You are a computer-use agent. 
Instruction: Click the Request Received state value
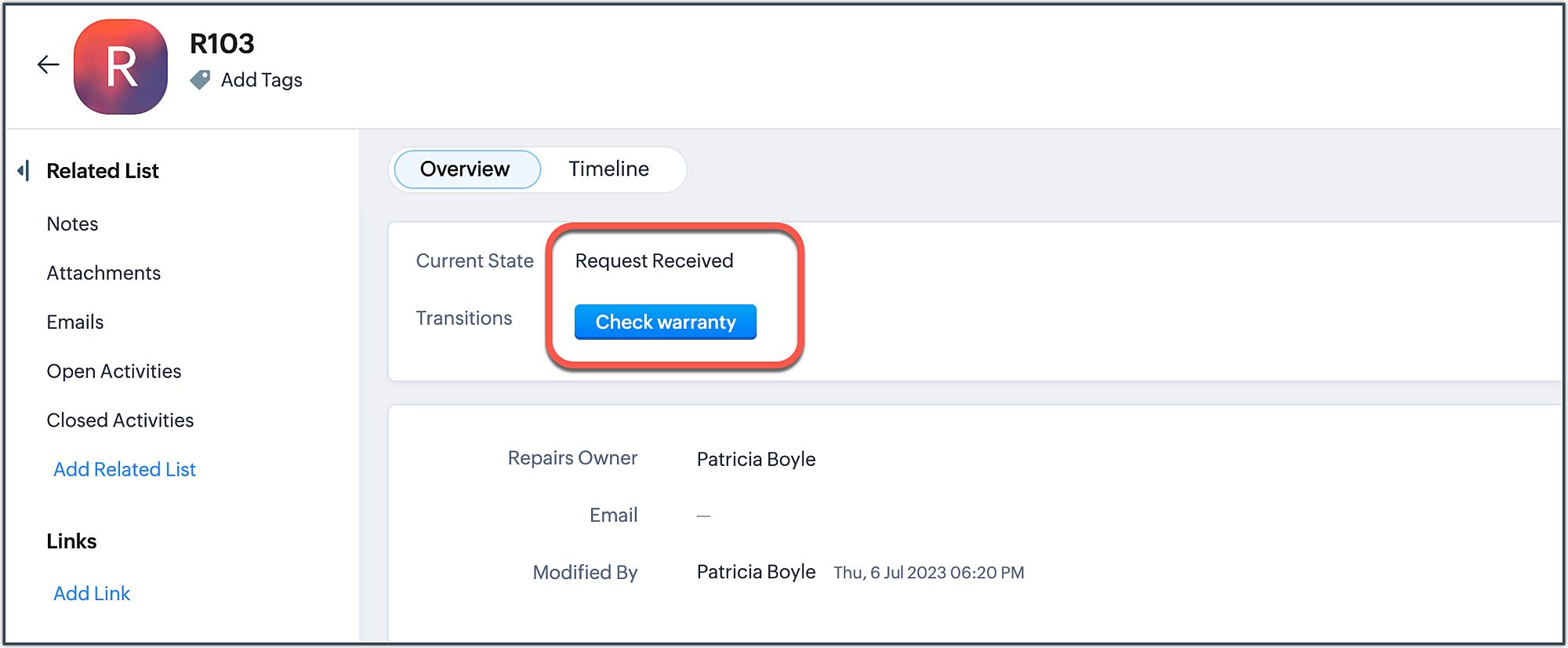[654, 261]
